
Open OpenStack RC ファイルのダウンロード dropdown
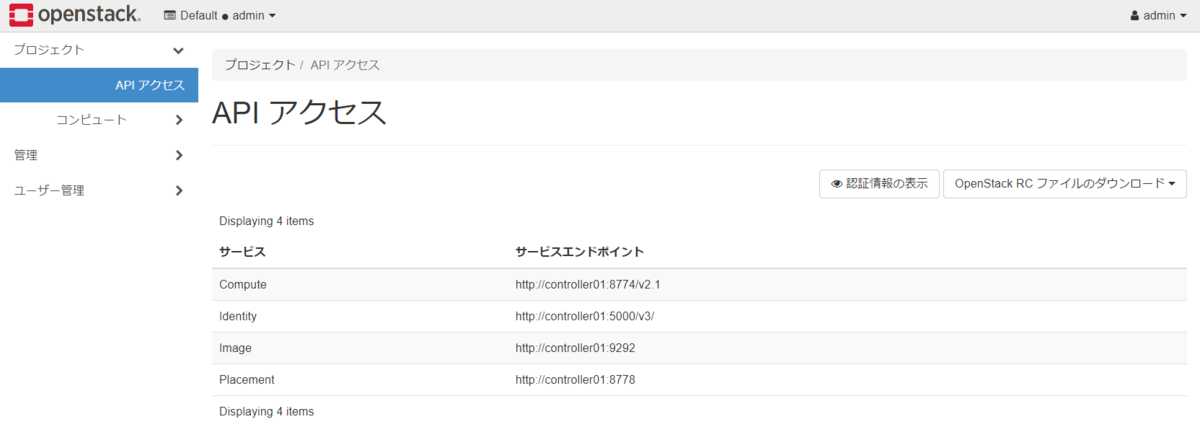coord(1065,184)
